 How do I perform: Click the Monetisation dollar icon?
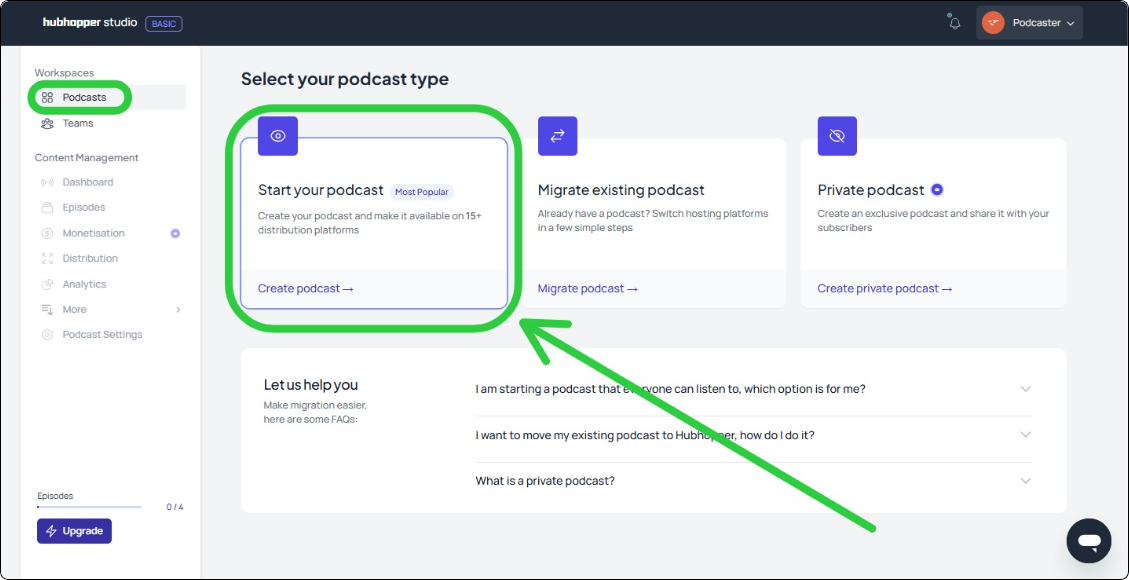(x=48, y=233)
